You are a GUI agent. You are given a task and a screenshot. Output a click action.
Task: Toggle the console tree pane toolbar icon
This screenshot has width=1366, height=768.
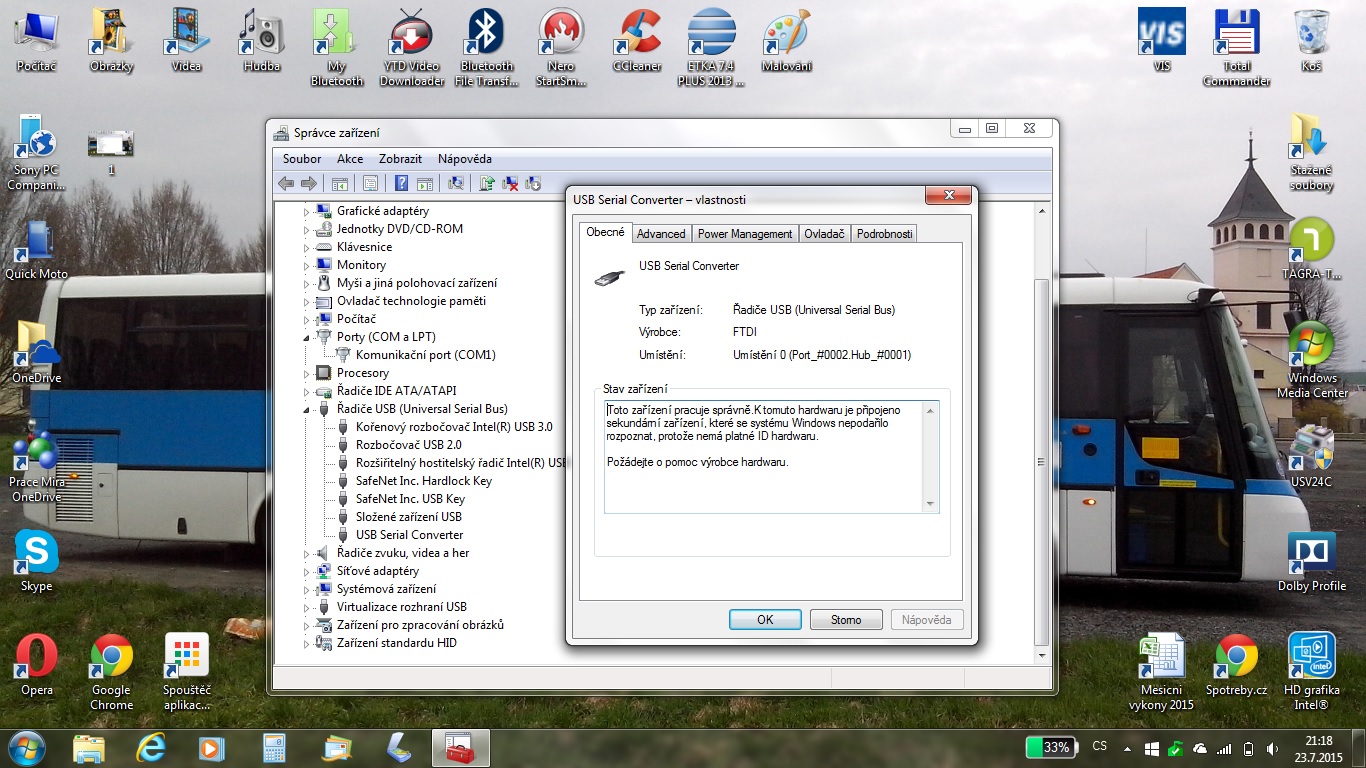coord(340,183)
